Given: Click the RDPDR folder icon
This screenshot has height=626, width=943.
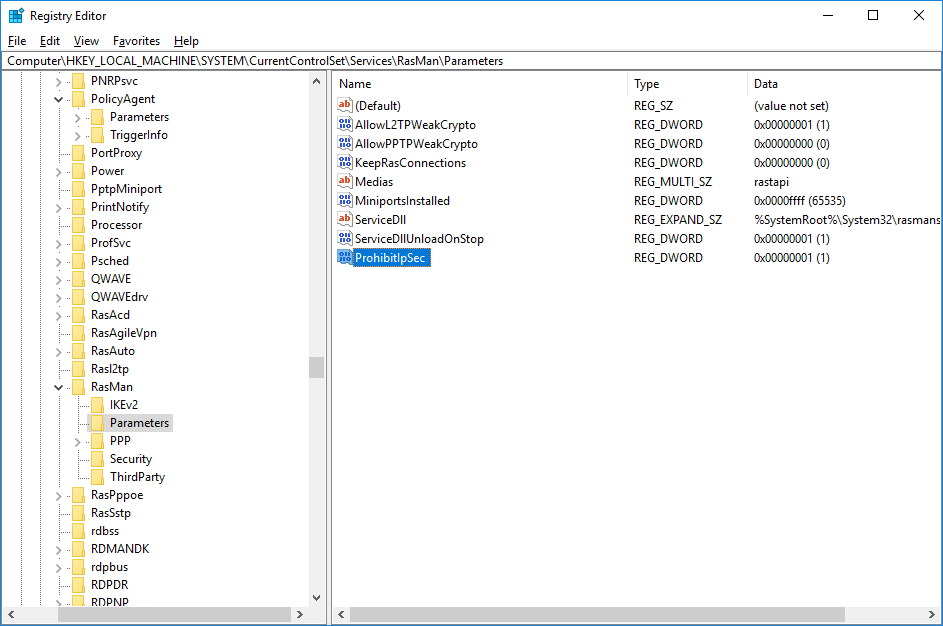Looking at the screenshot, I should [78, 585].
